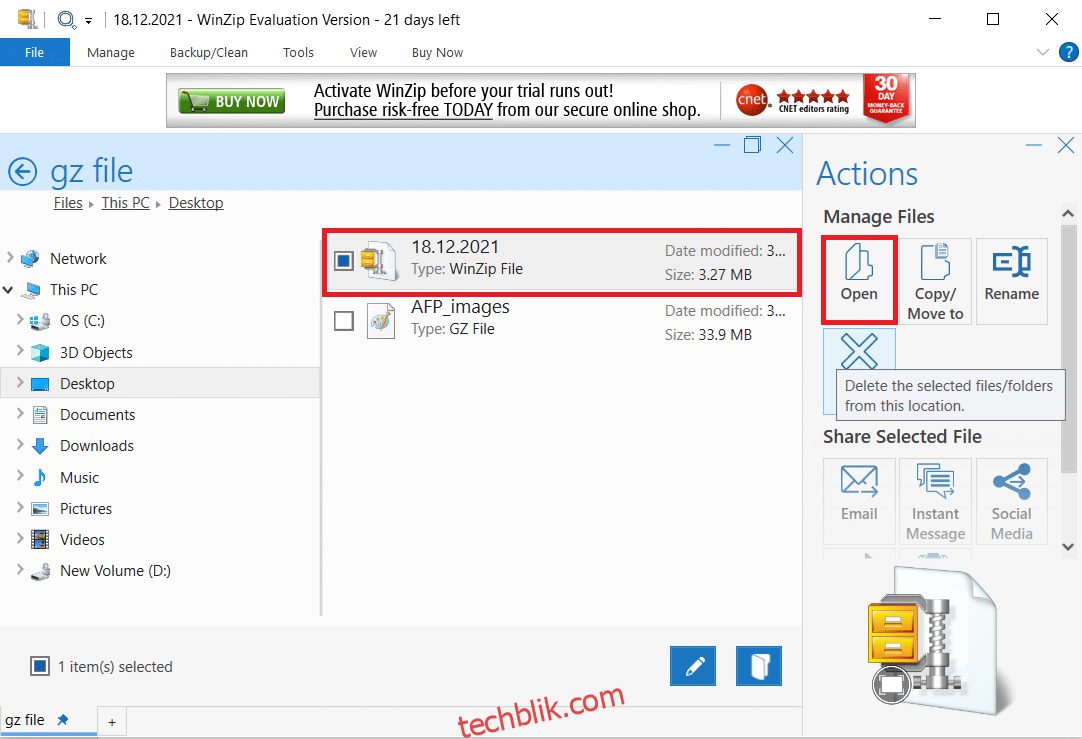Maximize the gz file pane

coord(752,145)
